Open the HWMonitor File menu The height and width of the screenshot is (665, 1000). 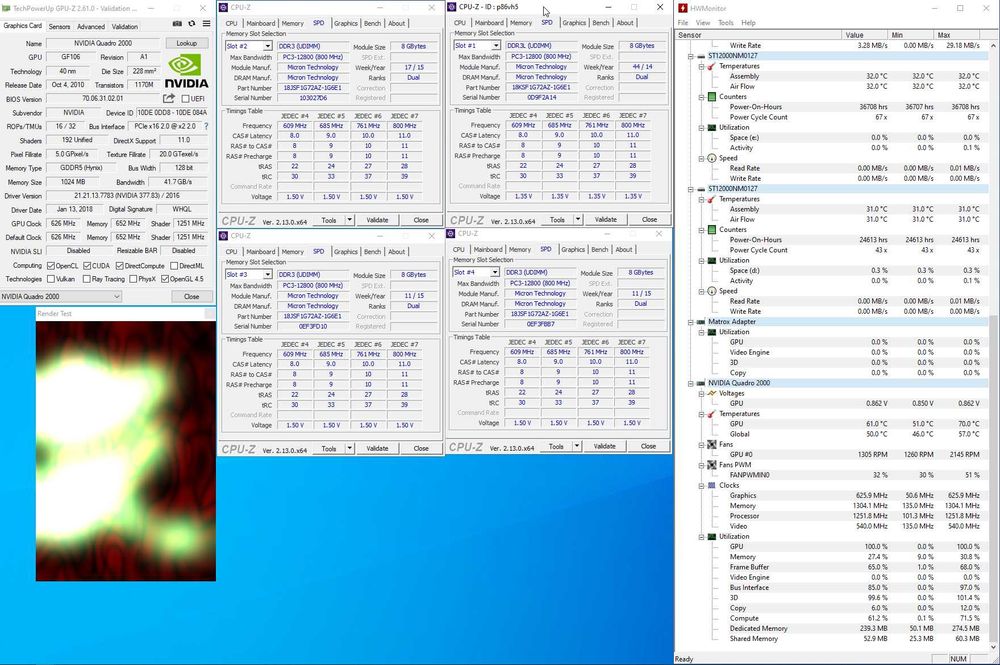click(683, 22)
